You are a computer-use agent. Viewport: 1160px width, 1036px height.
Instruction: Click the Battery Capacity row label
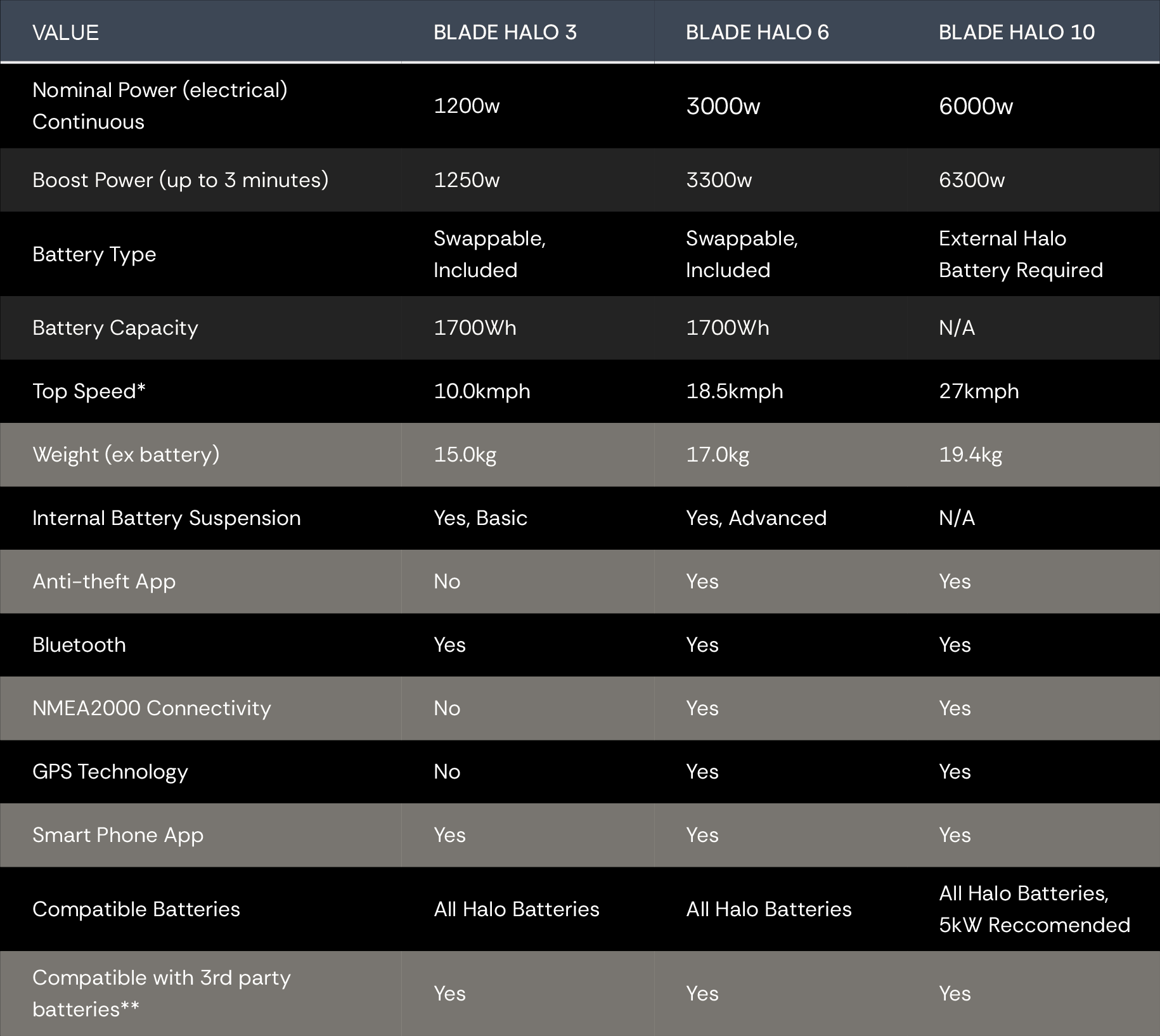point(115,328)
